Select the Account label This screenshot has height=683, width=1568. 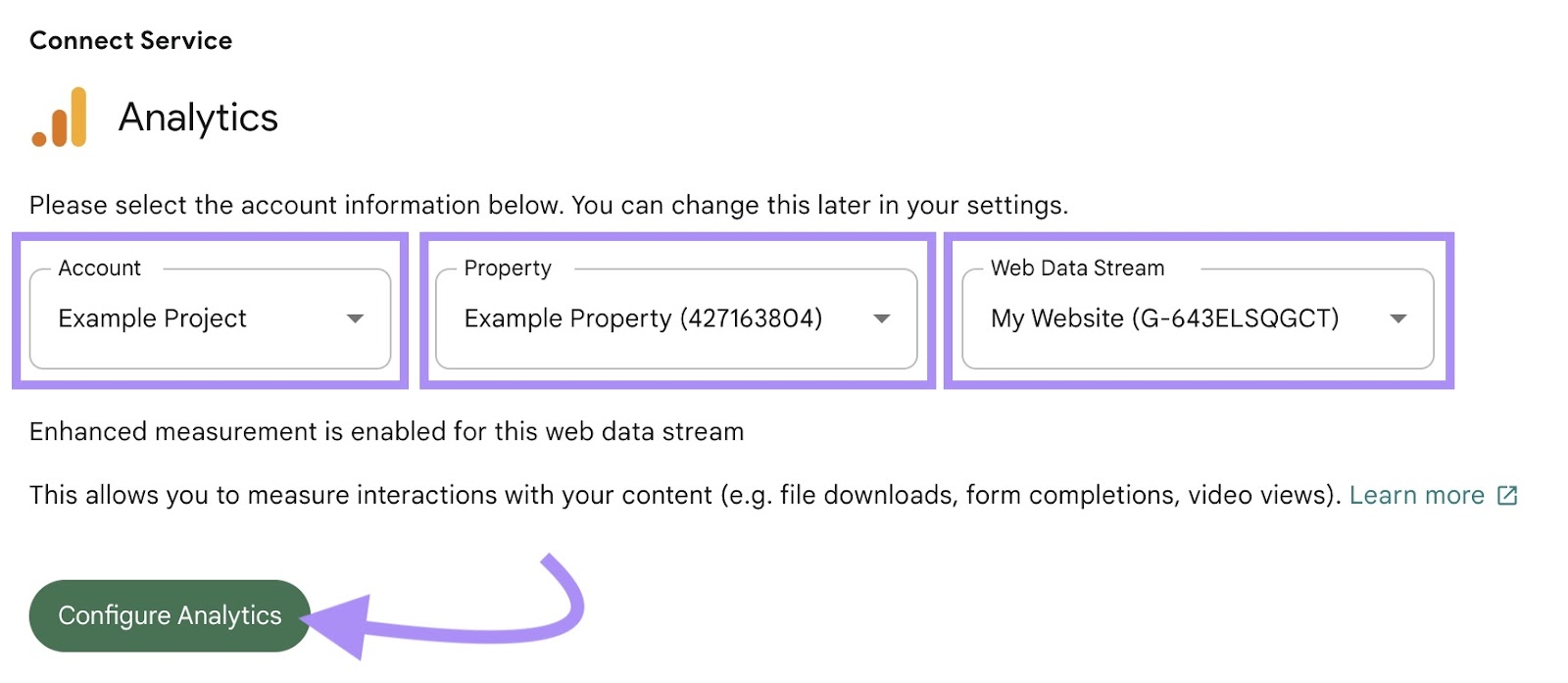click(98, 268)
